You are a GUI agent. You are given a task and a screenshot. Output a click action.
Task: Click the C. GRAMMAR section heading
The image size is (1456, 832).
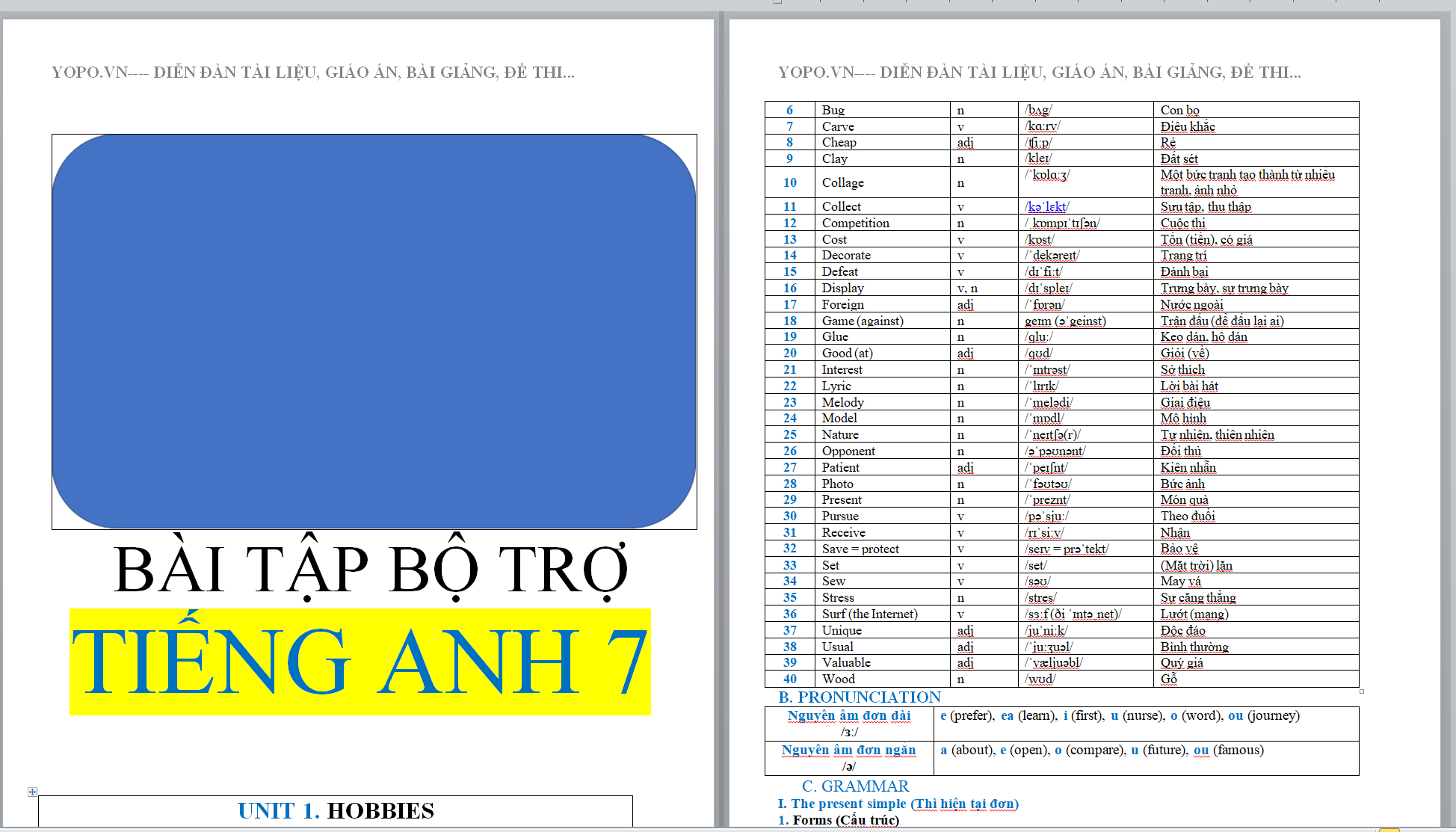(856, 786)
